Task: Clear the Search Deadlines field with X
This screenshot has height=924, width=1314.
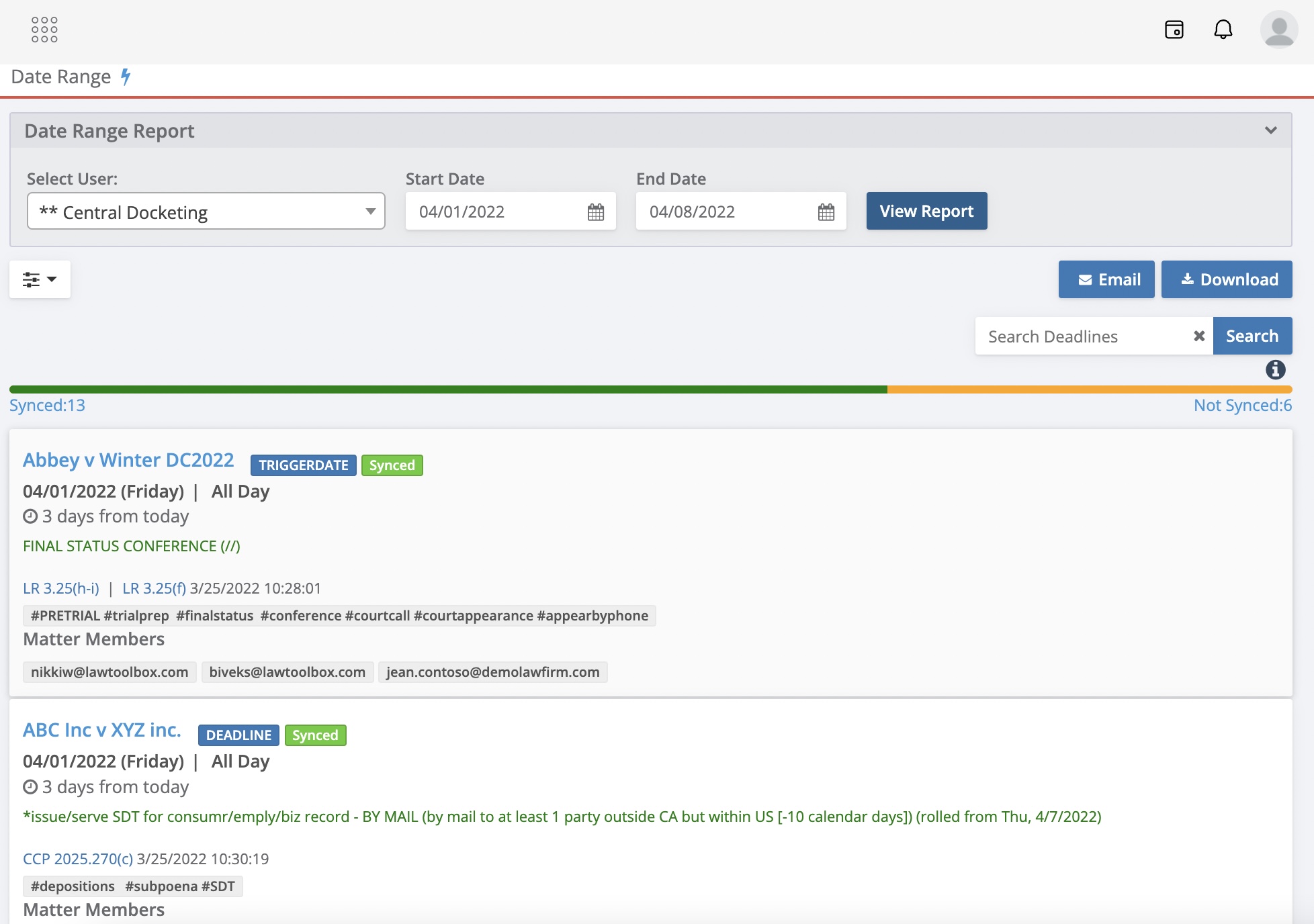Action: 1198,336
